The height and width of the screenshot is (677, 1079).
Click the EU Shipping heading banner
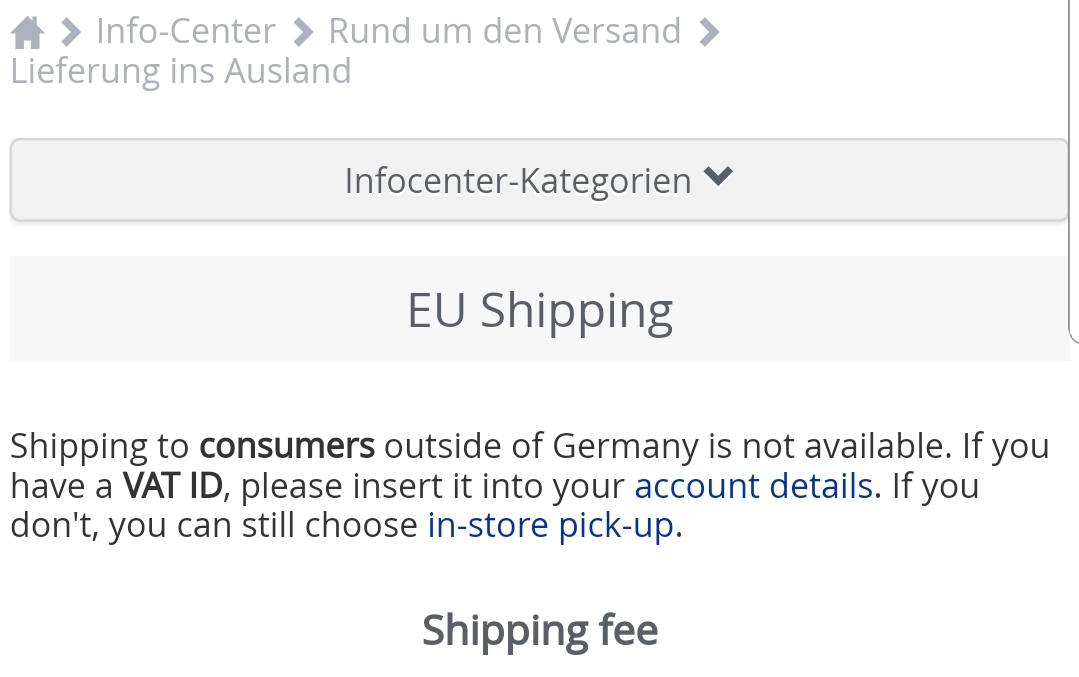coord(539,308)
